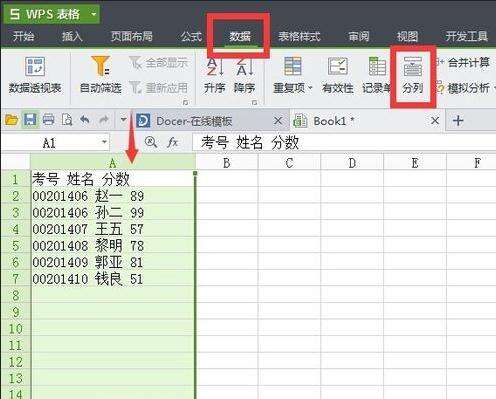Open the 合并计算 consolidate tool
The image size is (496, 399).
(463, 62)
